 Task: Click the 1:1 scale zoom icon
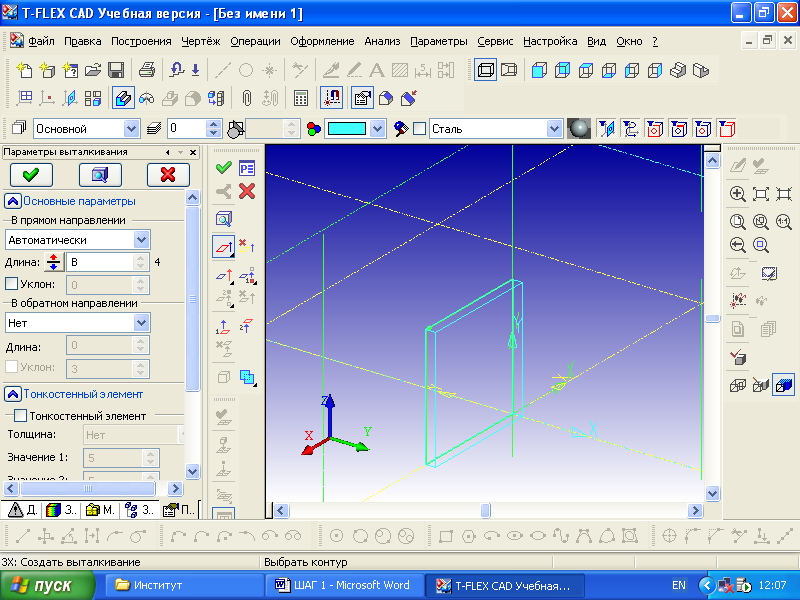tap(784, 221)
